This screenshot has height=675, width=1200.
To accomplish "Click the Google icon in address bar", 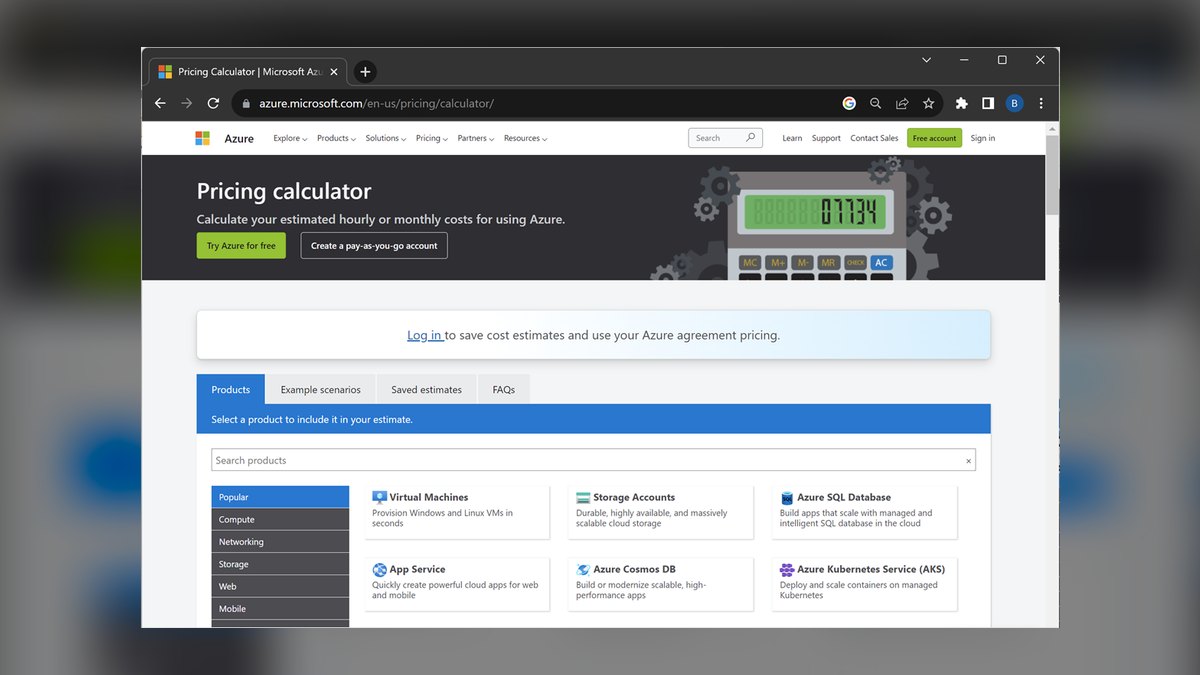I will point(849,103).
